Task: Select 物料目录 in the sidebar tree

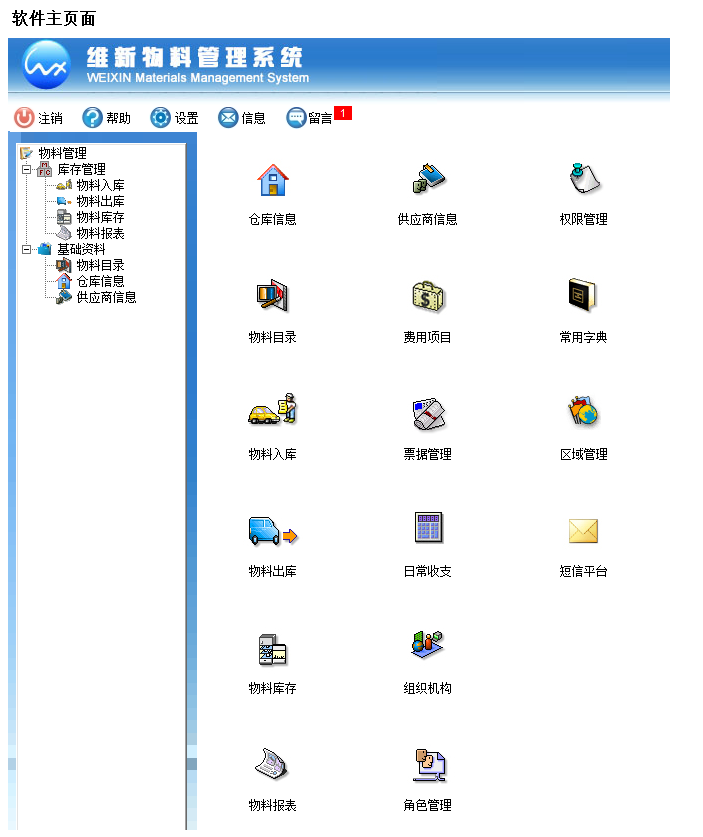Action: [100, 265]
